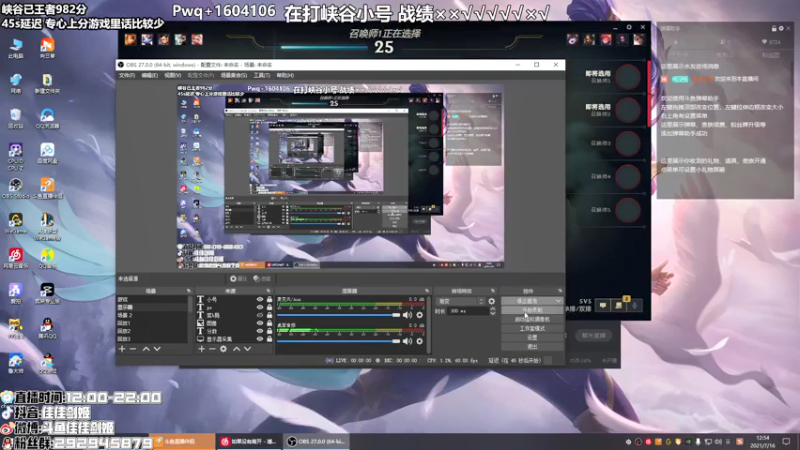800x450 pixels.
Task: Open the 工具(T) menu in OBS
Action: click(x=261, y=76)
